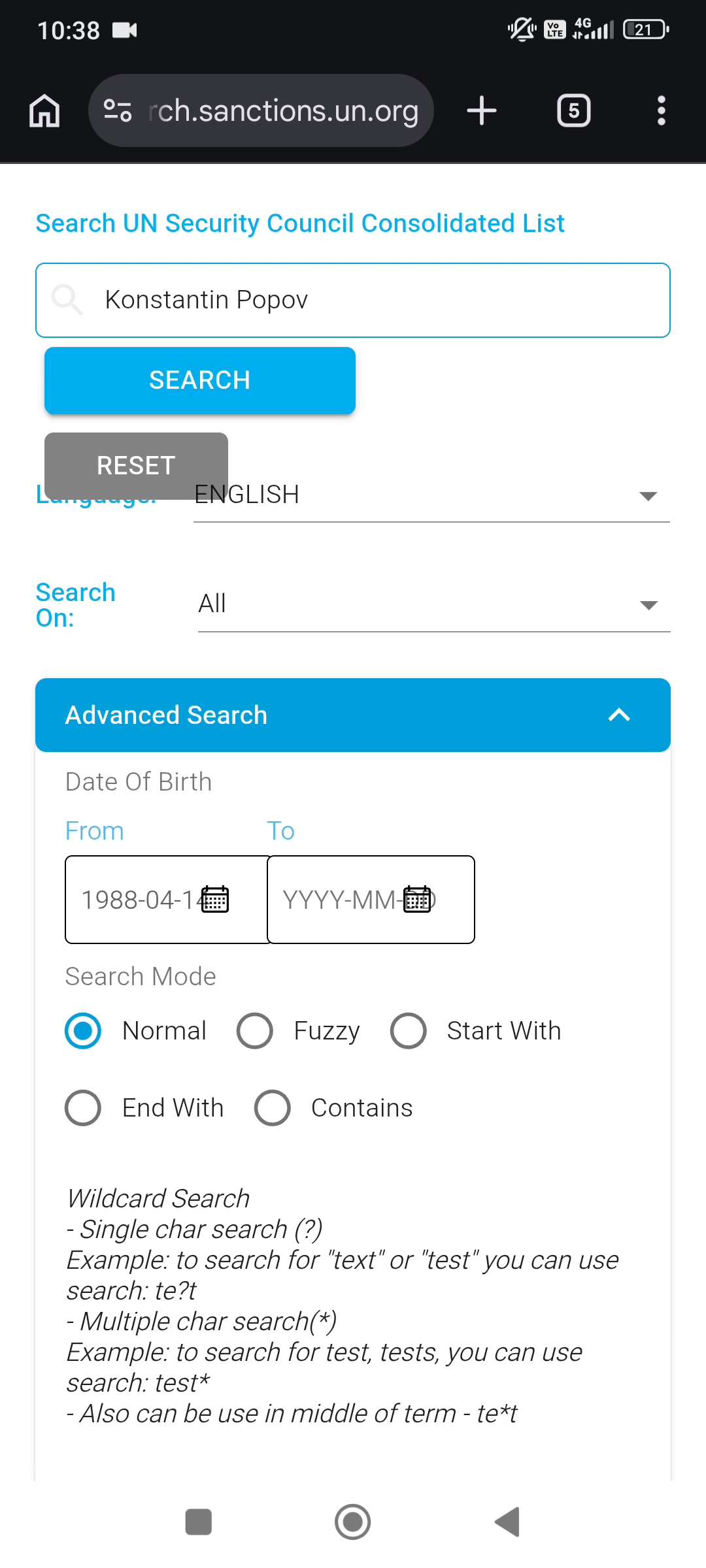
Task: Focus the Konstantin Popov search field
Action: point(379,301)
